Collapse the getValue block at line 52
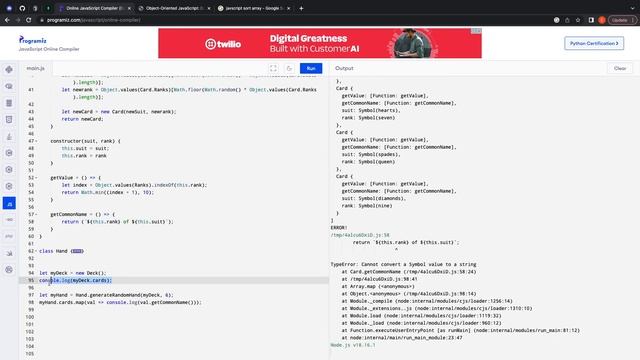Screen dimensions: 640x360 (x=36, y=178)
